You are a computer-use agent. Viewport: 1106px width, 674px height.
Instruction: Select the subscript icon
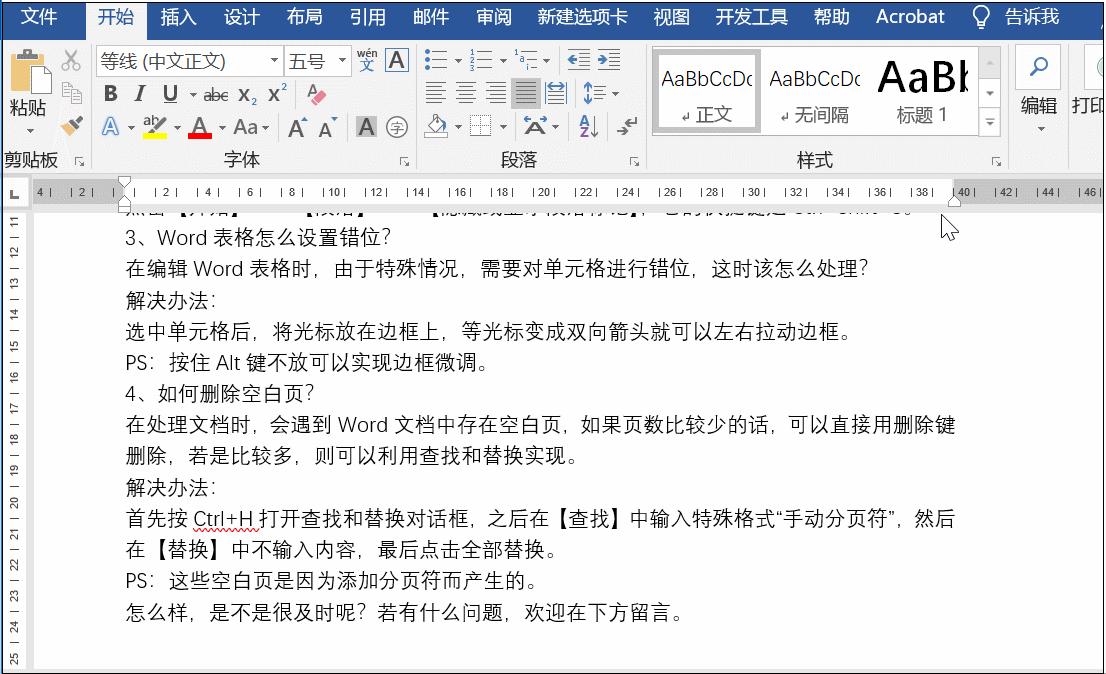(x=245, y=95)
